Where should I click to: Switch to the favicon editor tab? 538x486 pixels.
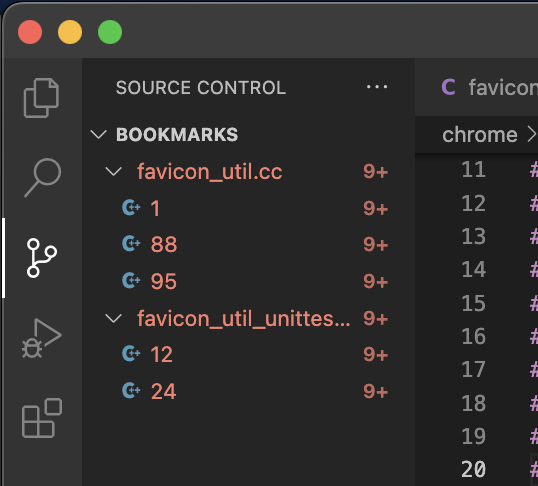(x=489, y=87)
